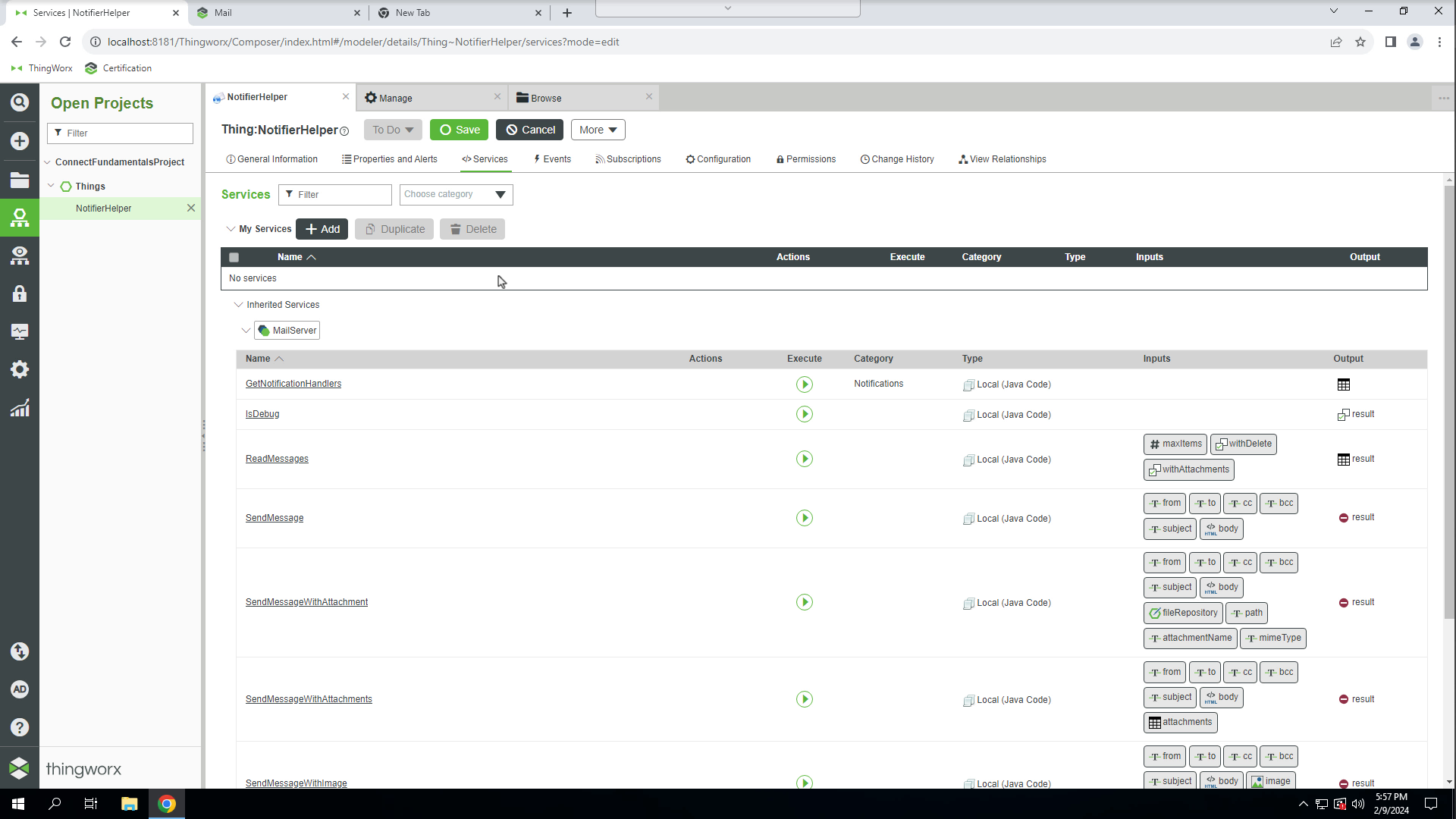Open the Security lock icon in sidebar
This screenshot has width=1456, height=819.
click(20, 293)
